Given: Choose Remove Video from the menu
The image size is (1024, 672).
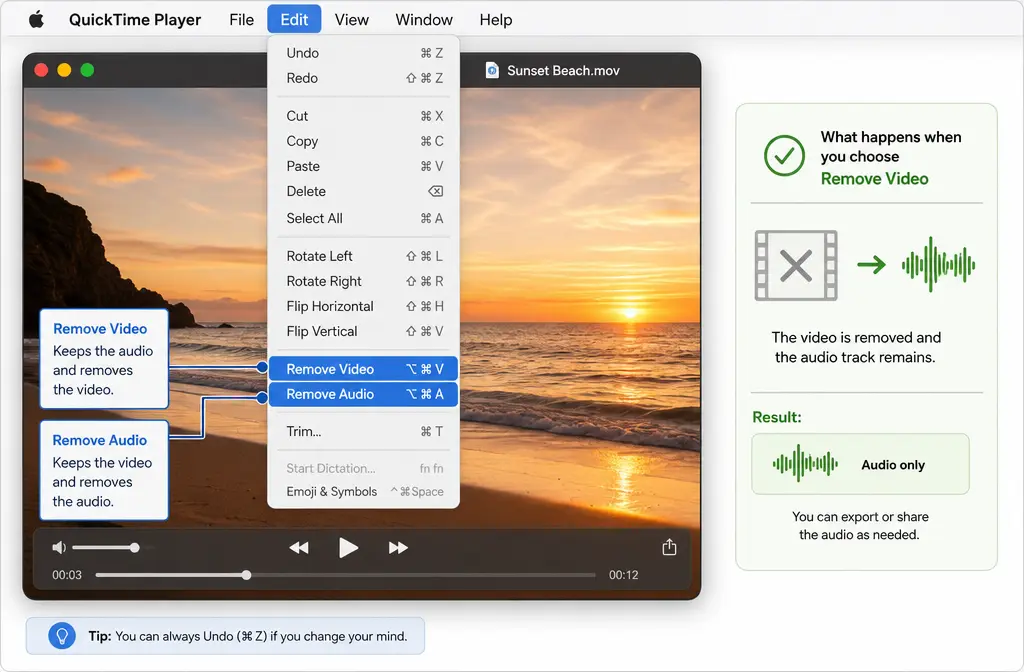Looking at the screenshot, I should click(x=363, y=369).
